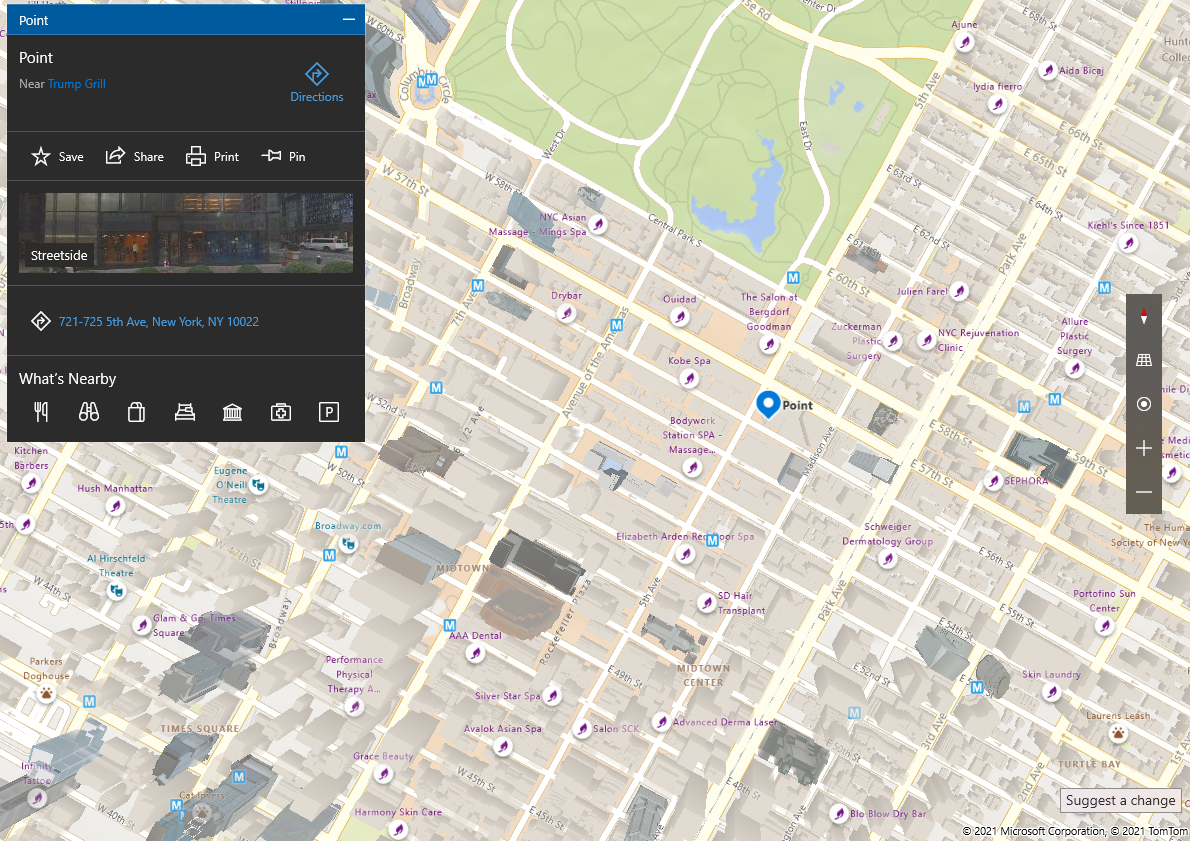Select the Grace Beauty marker

click(383, 773)
